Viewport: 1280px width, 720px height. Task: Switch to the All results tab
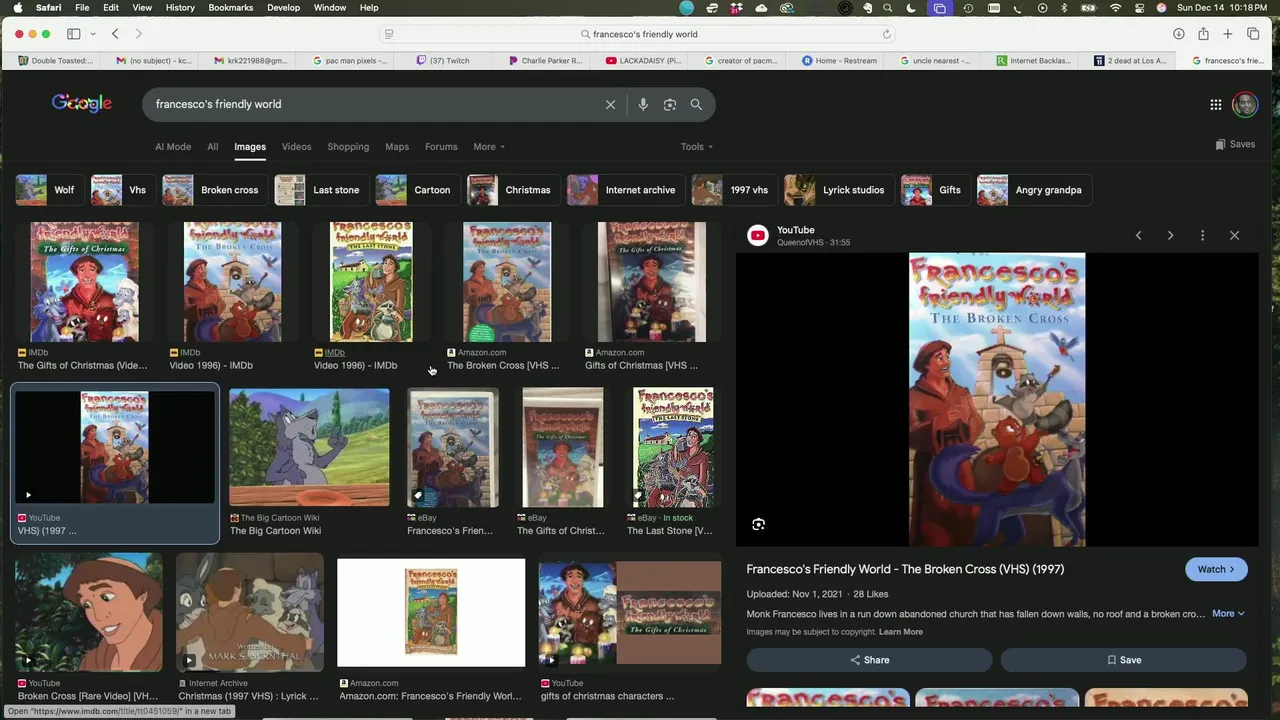tap(212, 147)
